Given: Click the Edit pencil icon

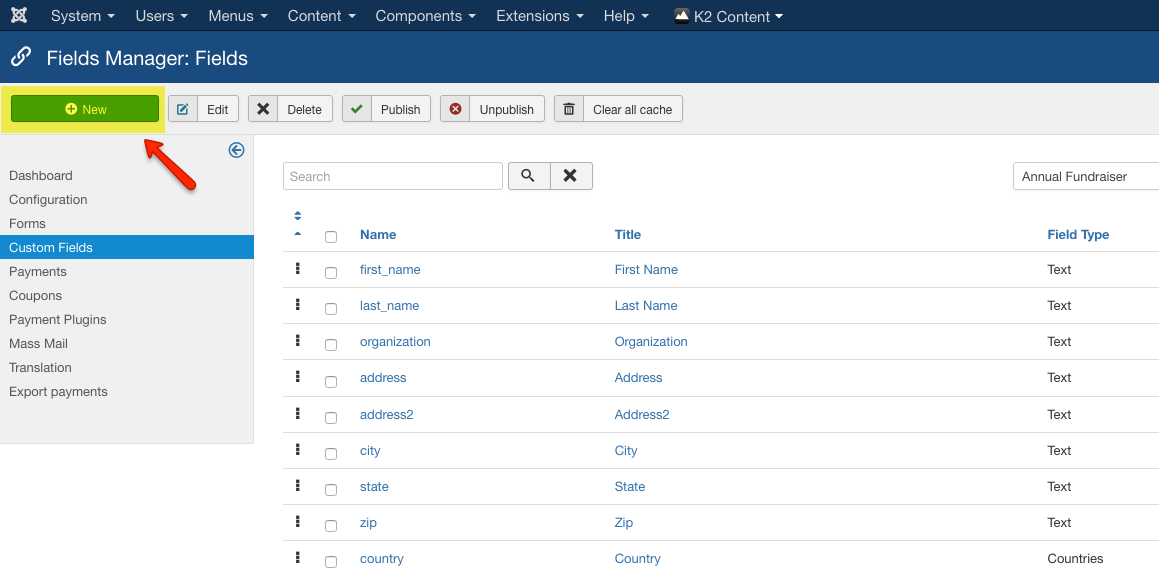Looking at the screenshot, I should [183, 109].
